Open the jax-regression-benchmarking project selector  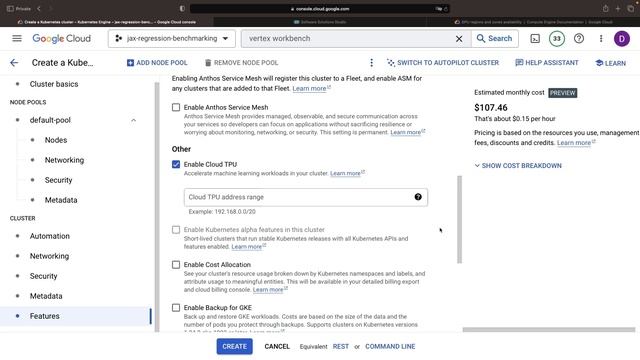(x=172, y=38)
